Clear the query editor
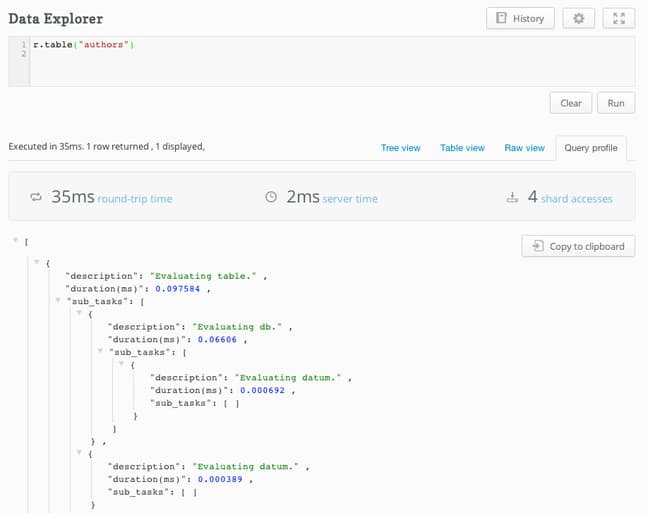 pyautogui.click(x=571, y=103)
